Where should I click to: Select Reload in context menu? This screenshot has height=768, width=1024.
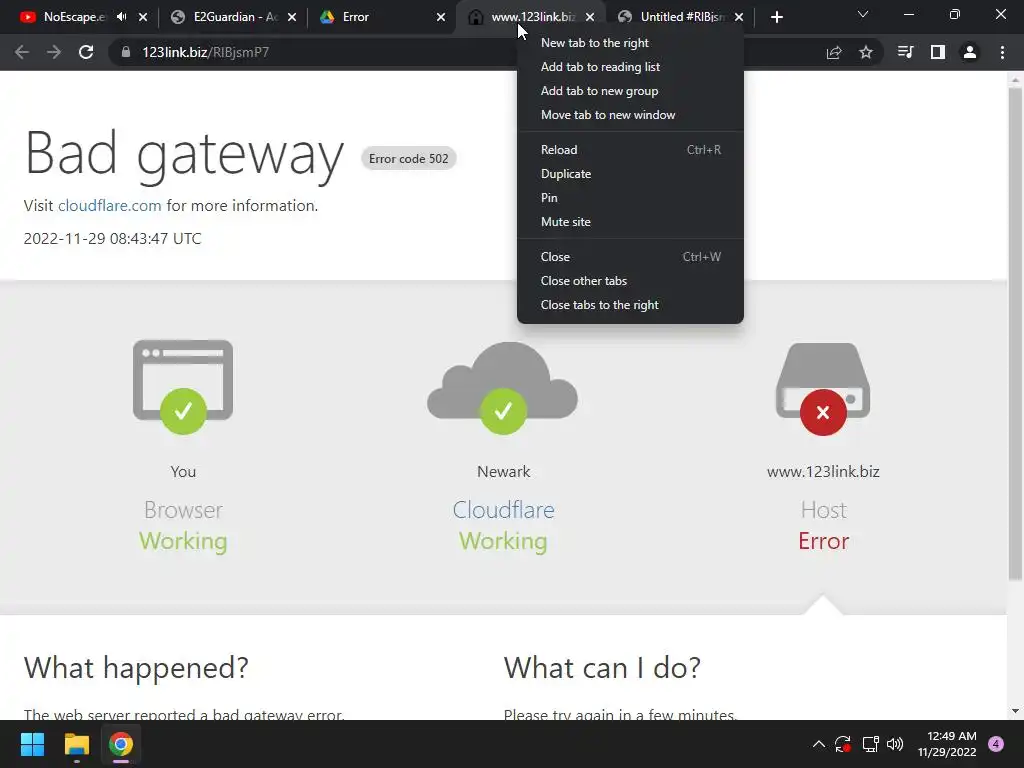point(630,150)
